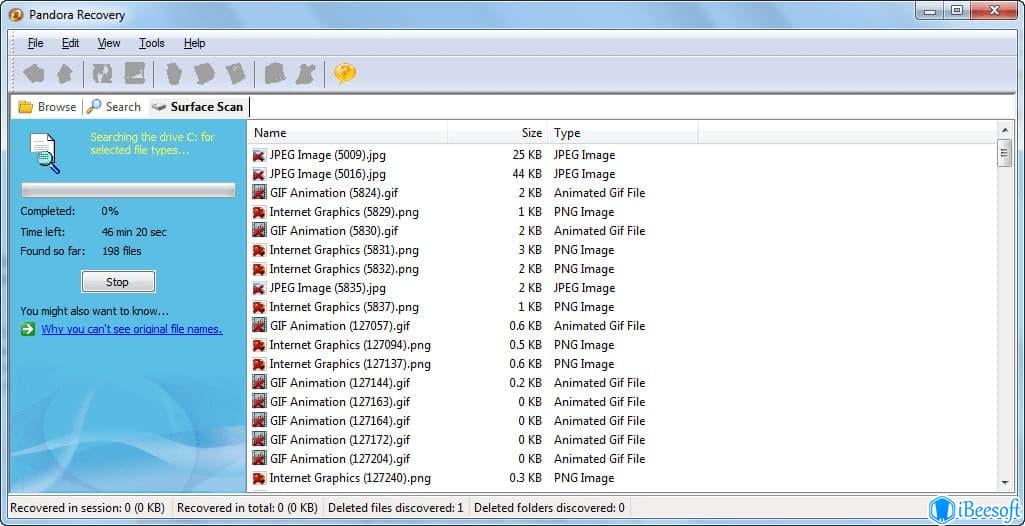Open 'Why you can't see original file names' link
Image resolution: width=1025 pixels, height=526 pixels.
[x=132, y=329]
